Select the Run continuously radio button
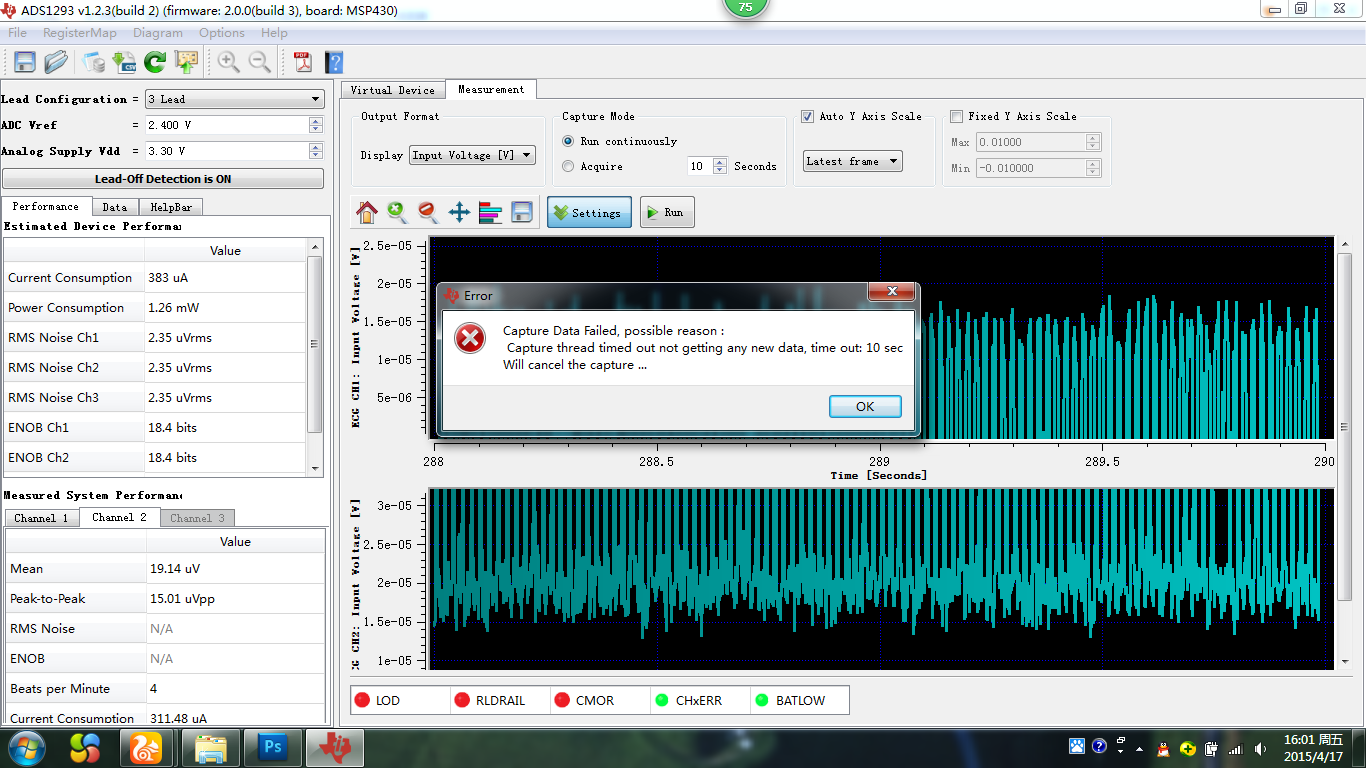The width and height of the screenshot is (1366, 768). 568,141
